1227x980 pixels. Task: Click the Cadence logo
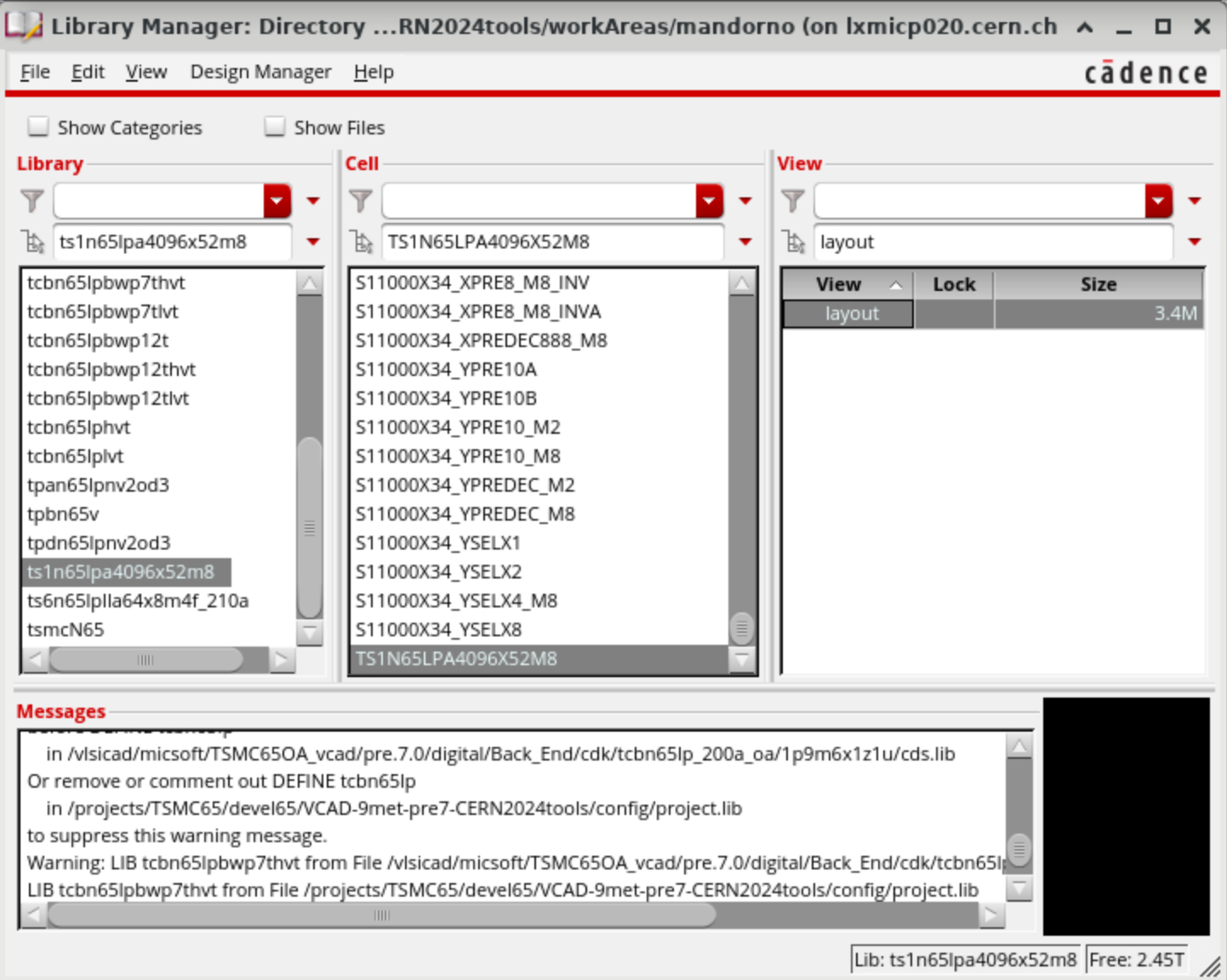pyautogui.click(x=1146, y=73)
